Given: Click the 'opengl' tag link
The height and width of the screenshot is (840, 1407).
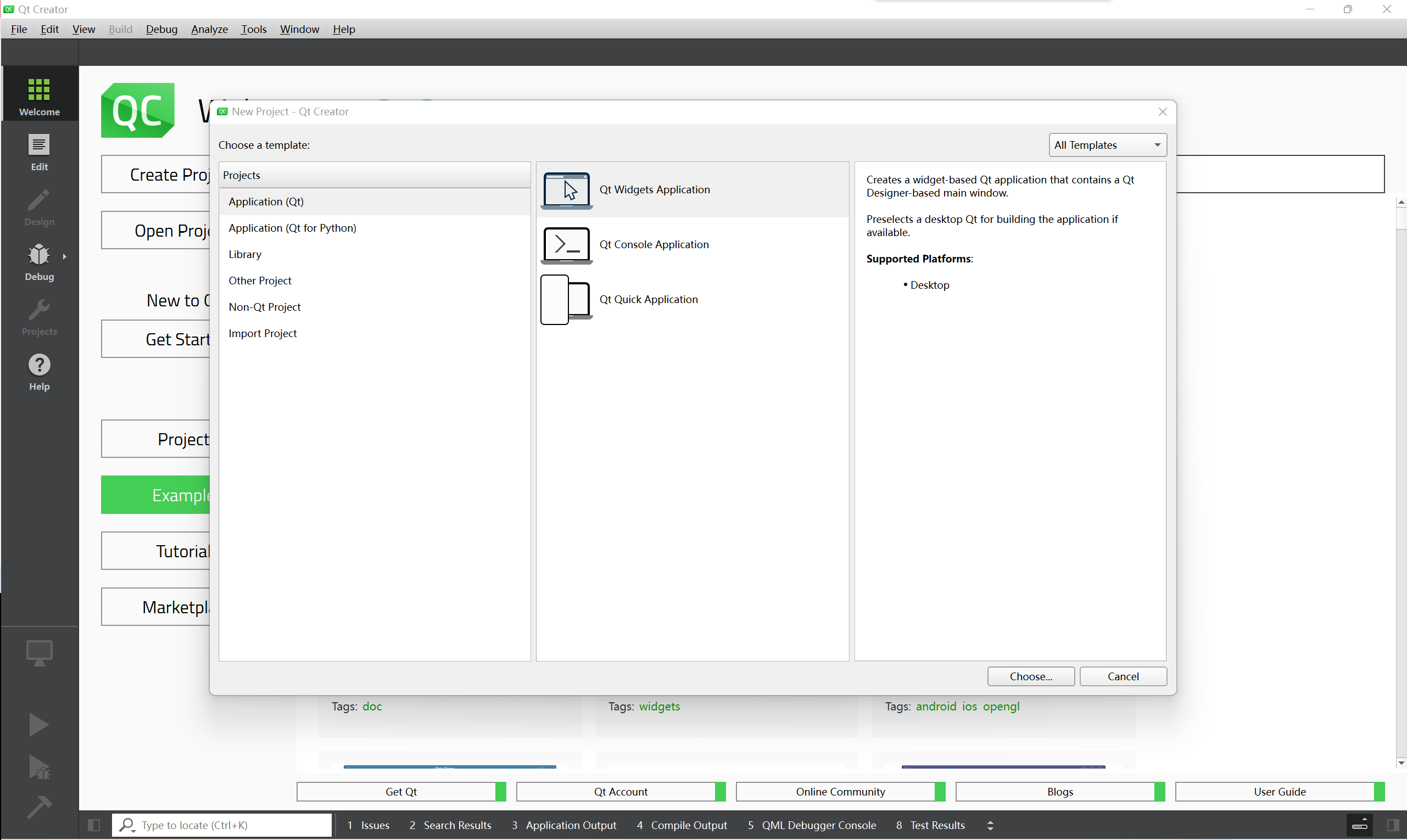Looking at the screenshot, I should click(x=1001, y=707).
